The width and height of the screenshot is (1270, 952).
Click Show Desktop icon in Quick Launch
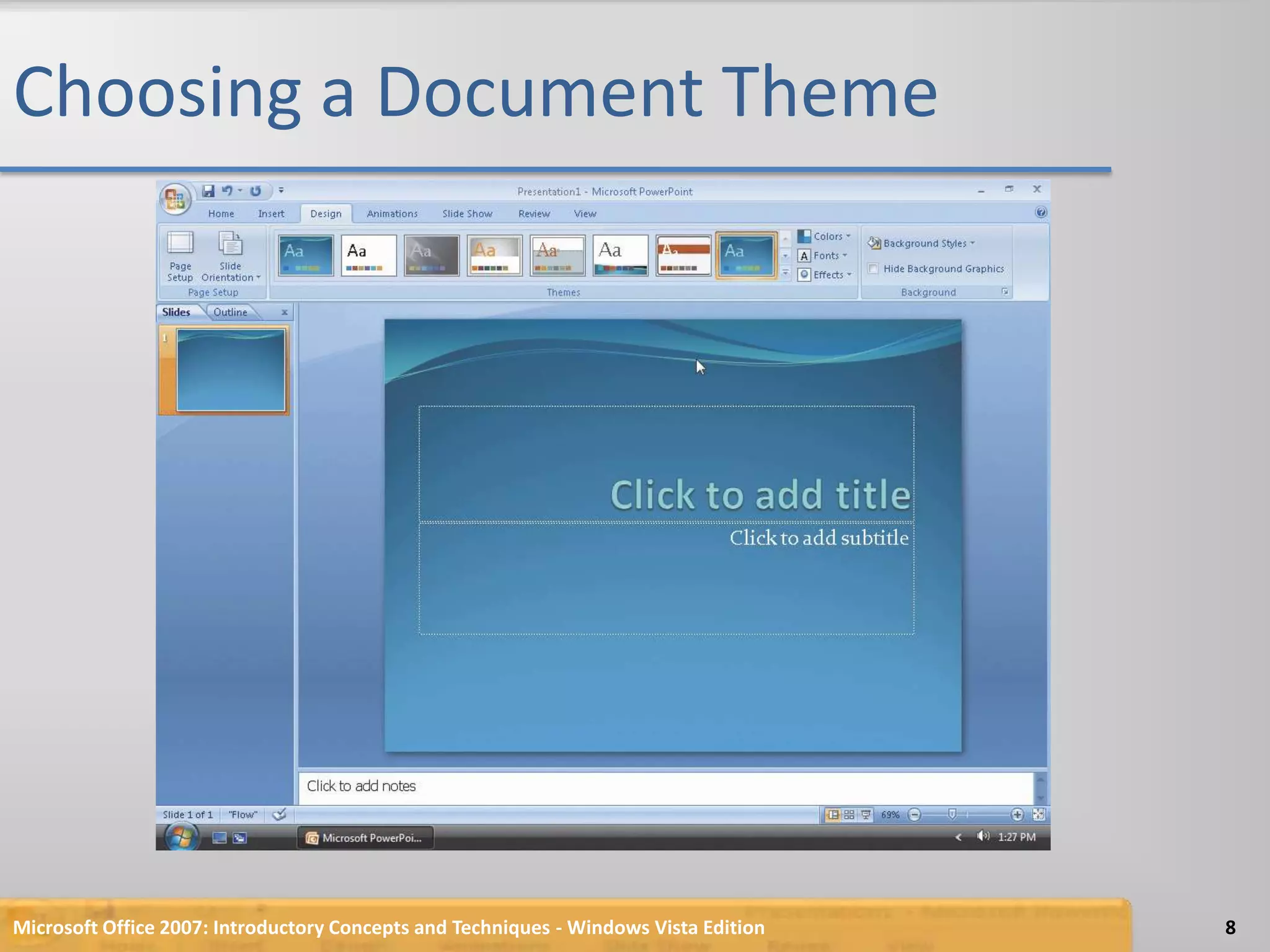[x=220, y=838]
